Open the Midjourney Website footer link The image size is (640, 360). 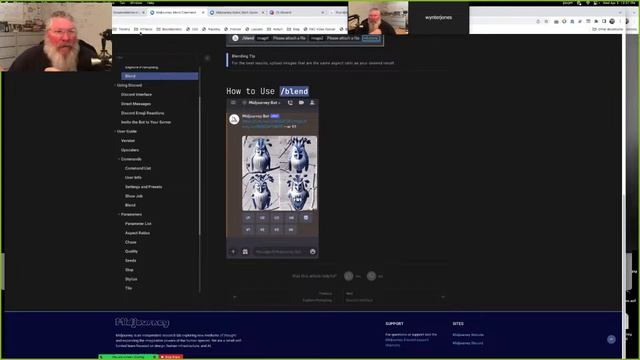point(468,335)
